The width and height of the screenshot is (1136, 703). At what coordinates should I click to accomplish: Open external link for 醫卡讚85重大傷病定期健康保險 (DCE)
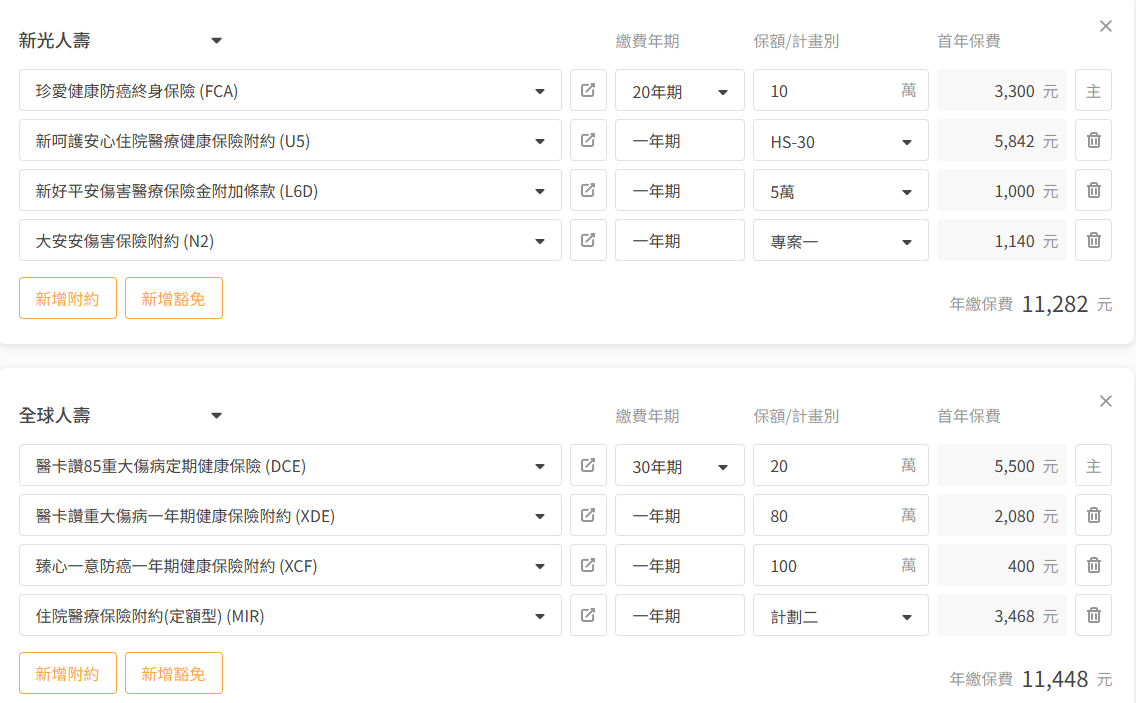tap(588, 466)
